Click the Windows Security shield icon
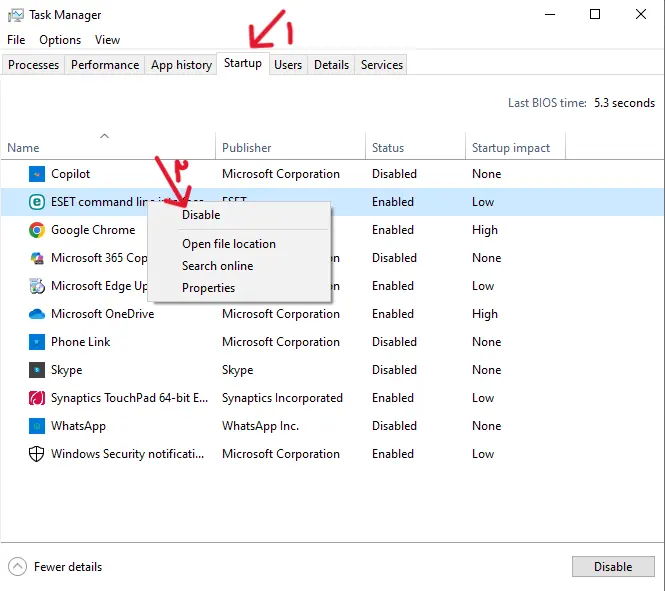The height and width of the screenshot is (591, 665). pyautogui.click(x=36, y=454)
